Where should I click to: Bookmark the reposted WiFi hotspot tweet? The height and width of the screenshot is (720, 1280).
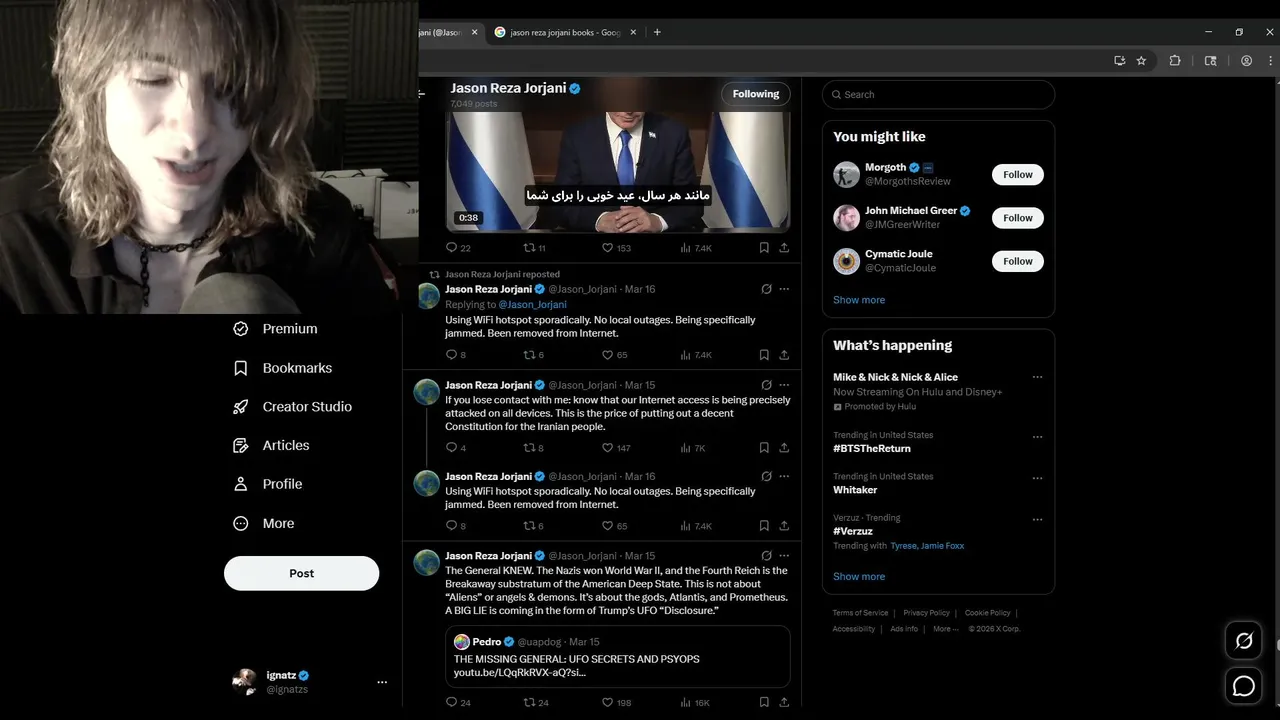[764, 355]
